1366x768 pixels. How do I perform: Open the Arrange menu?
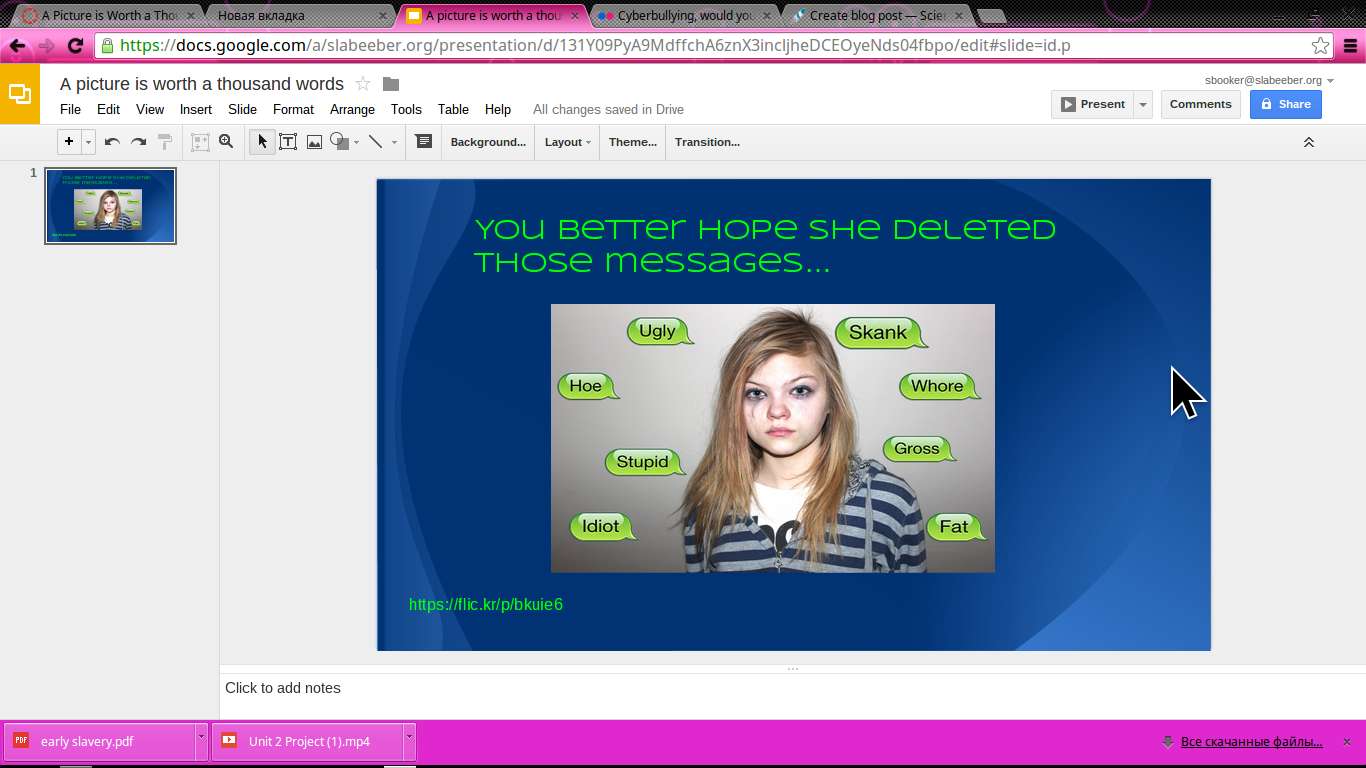(352, 110)
